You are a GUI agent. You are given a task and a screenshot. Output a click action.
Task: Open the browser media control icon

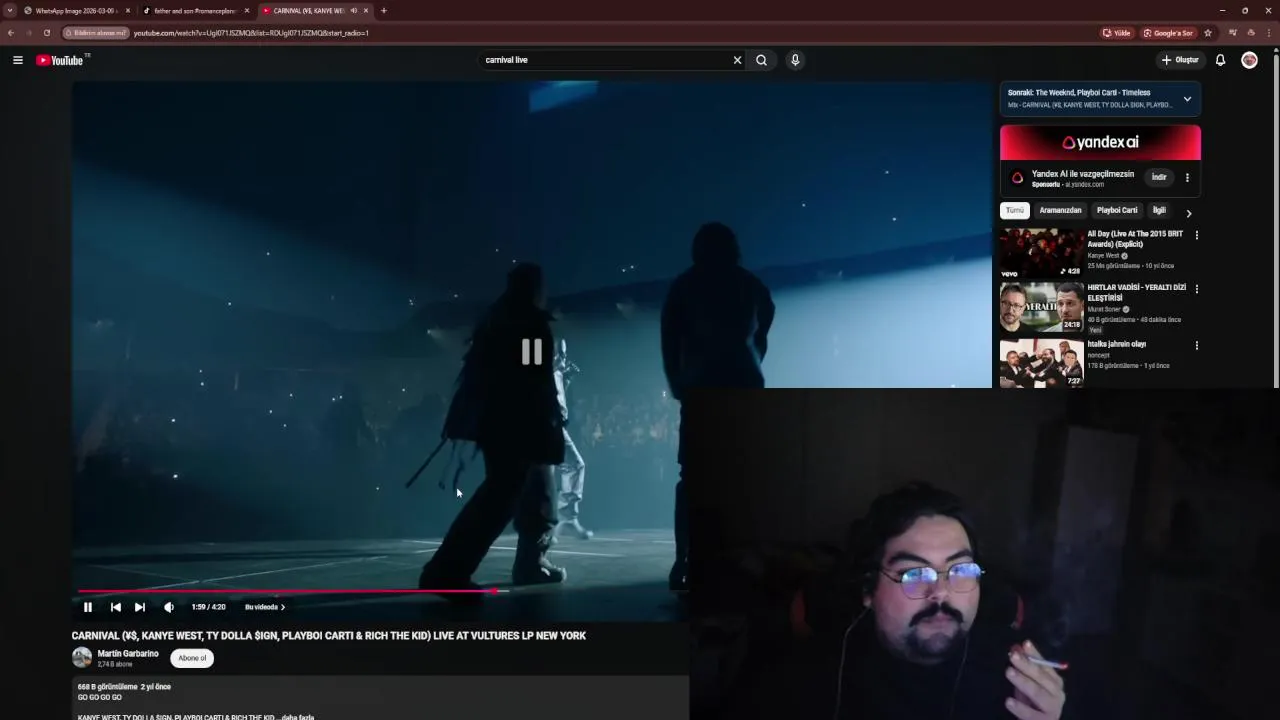tap(1233, 33)
